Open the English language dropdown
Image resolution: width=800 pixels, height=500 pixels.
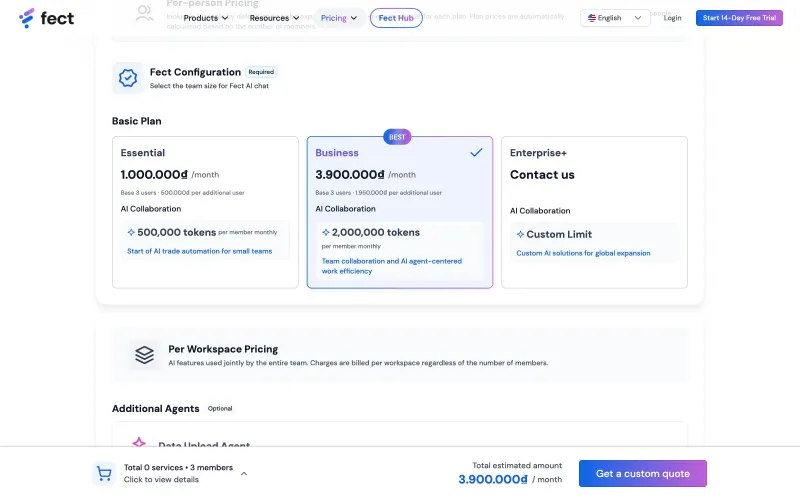tap(615, 18)
